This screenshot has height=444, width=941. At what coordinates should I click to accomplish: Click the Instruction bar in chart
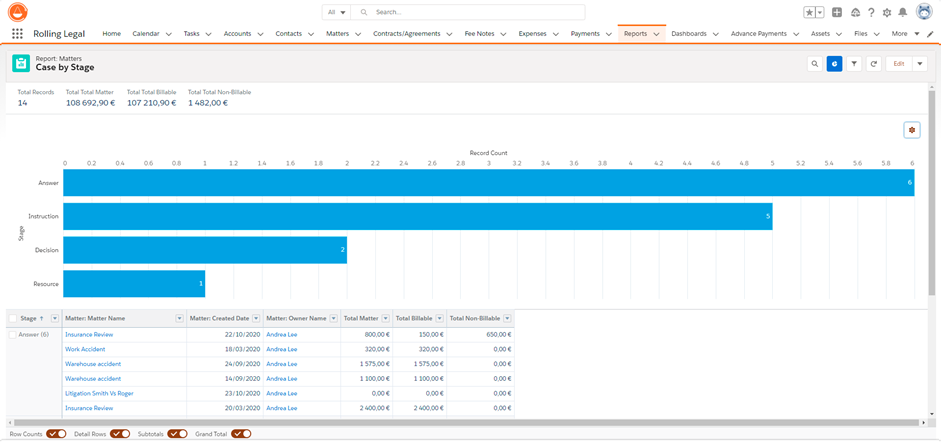[418, 216]
